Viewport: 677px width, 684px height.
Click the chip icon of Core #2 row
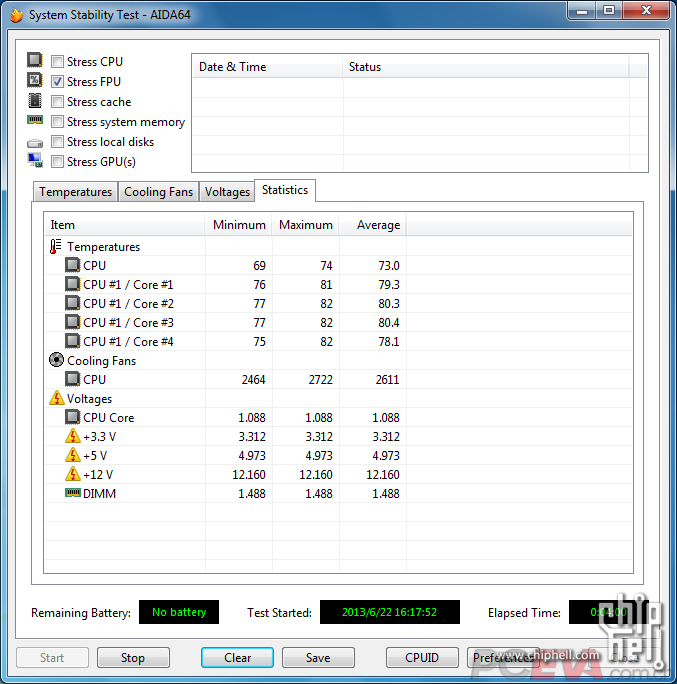pos(72,303)
